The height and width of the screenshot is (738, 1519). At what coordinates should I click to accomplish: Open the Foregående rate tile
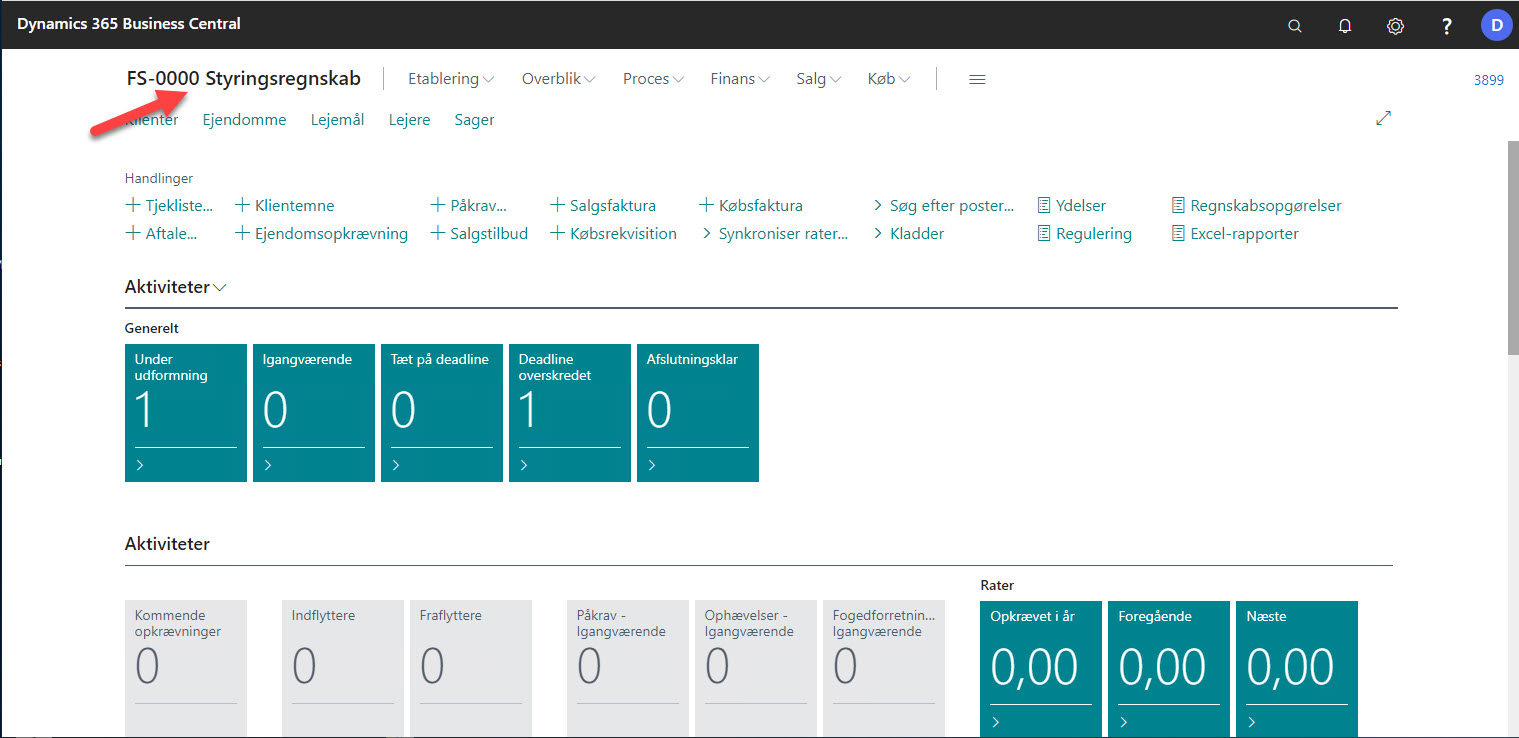coord(1169,669)
